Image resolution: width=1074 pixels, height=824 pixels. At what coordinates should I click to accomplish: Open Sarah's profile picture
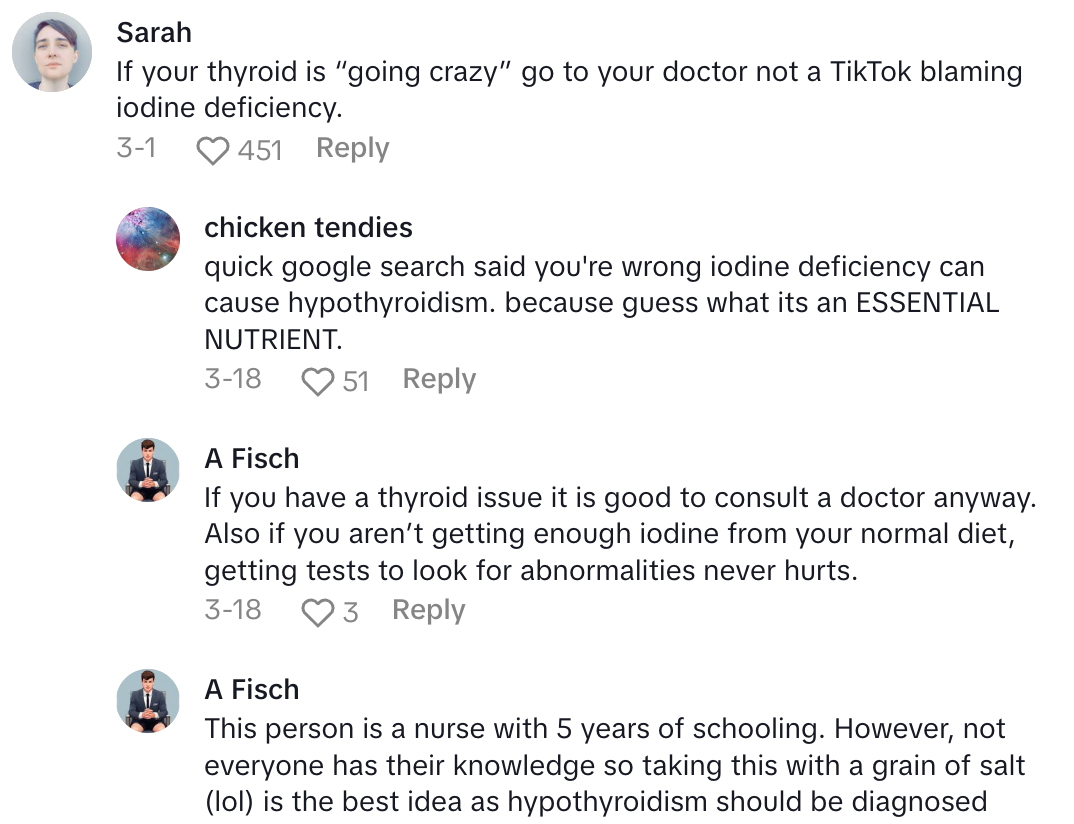52,52
